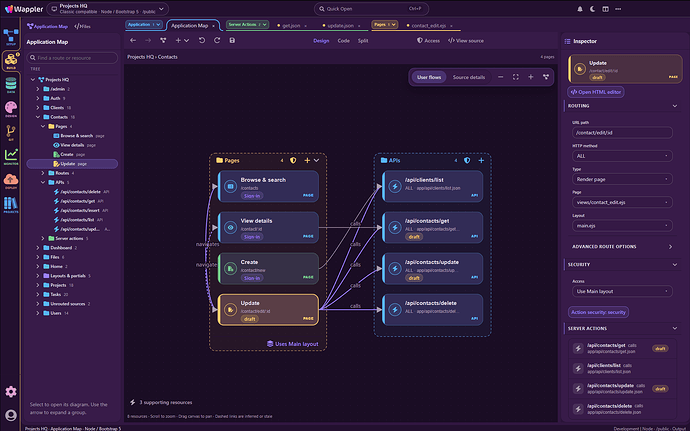The image size is (690, 431).
Task: Click the panel layout icon in title bar
Action: point(606,9)
